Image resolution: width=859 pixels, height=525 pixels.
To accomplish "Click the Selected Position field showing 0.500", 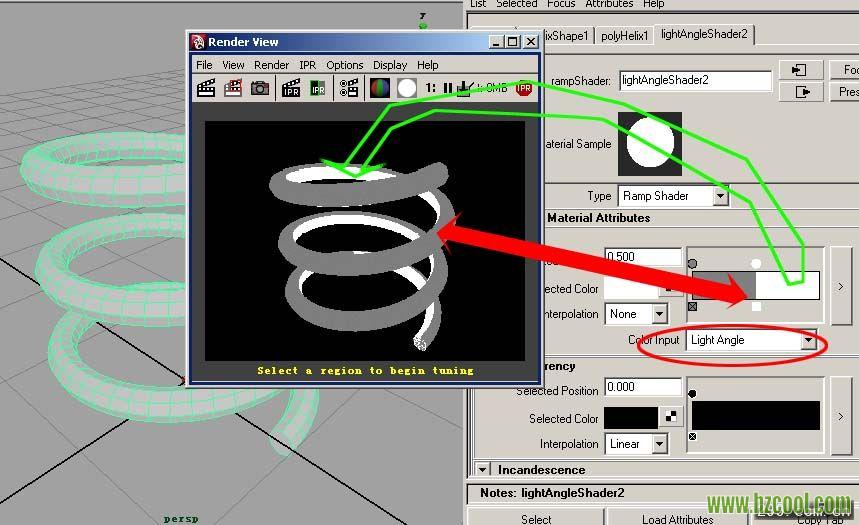I will pyautogui.click(x=643, y=256).
